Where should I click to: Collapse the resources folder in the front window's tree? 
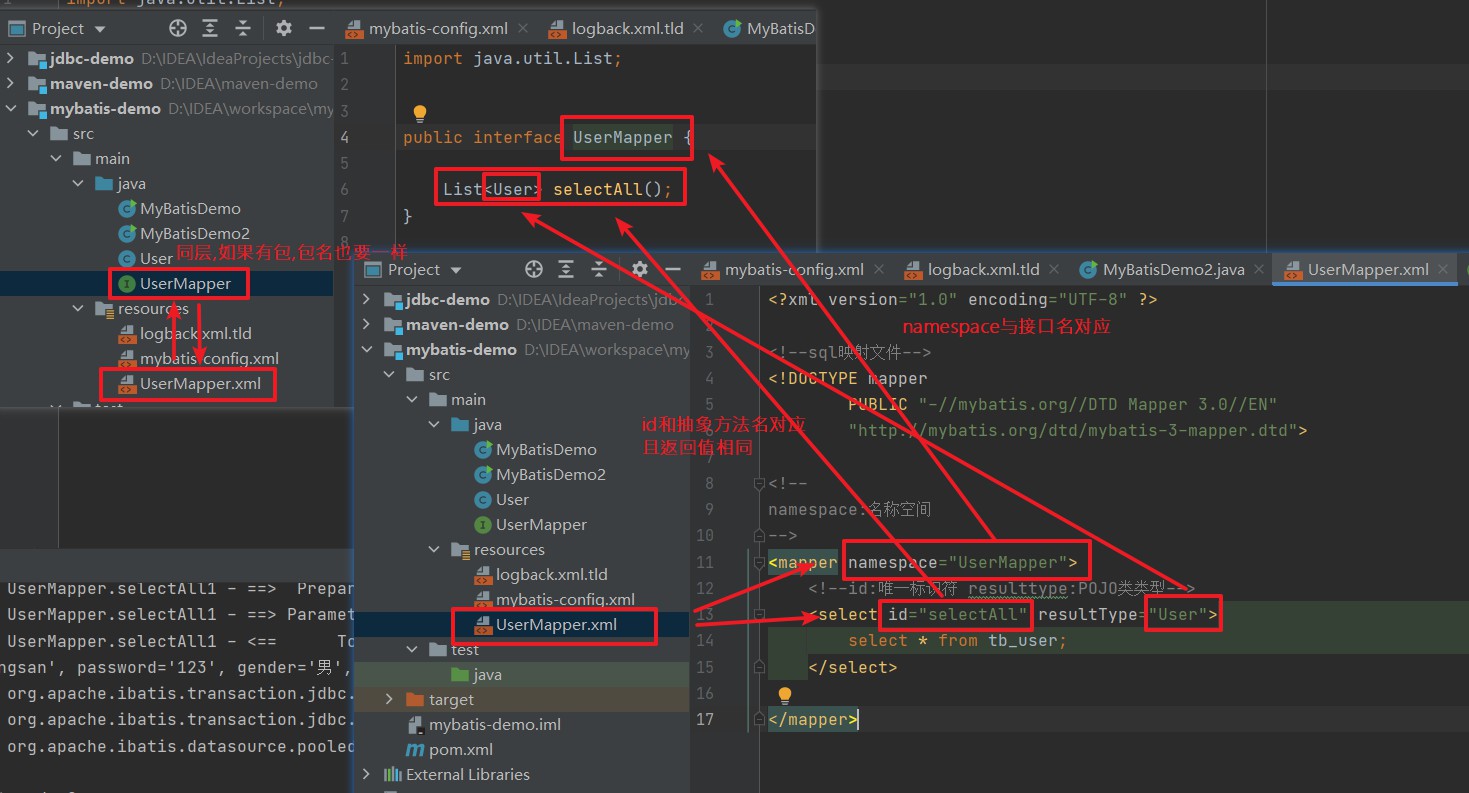pyautogui.click(x=434, y=549)
